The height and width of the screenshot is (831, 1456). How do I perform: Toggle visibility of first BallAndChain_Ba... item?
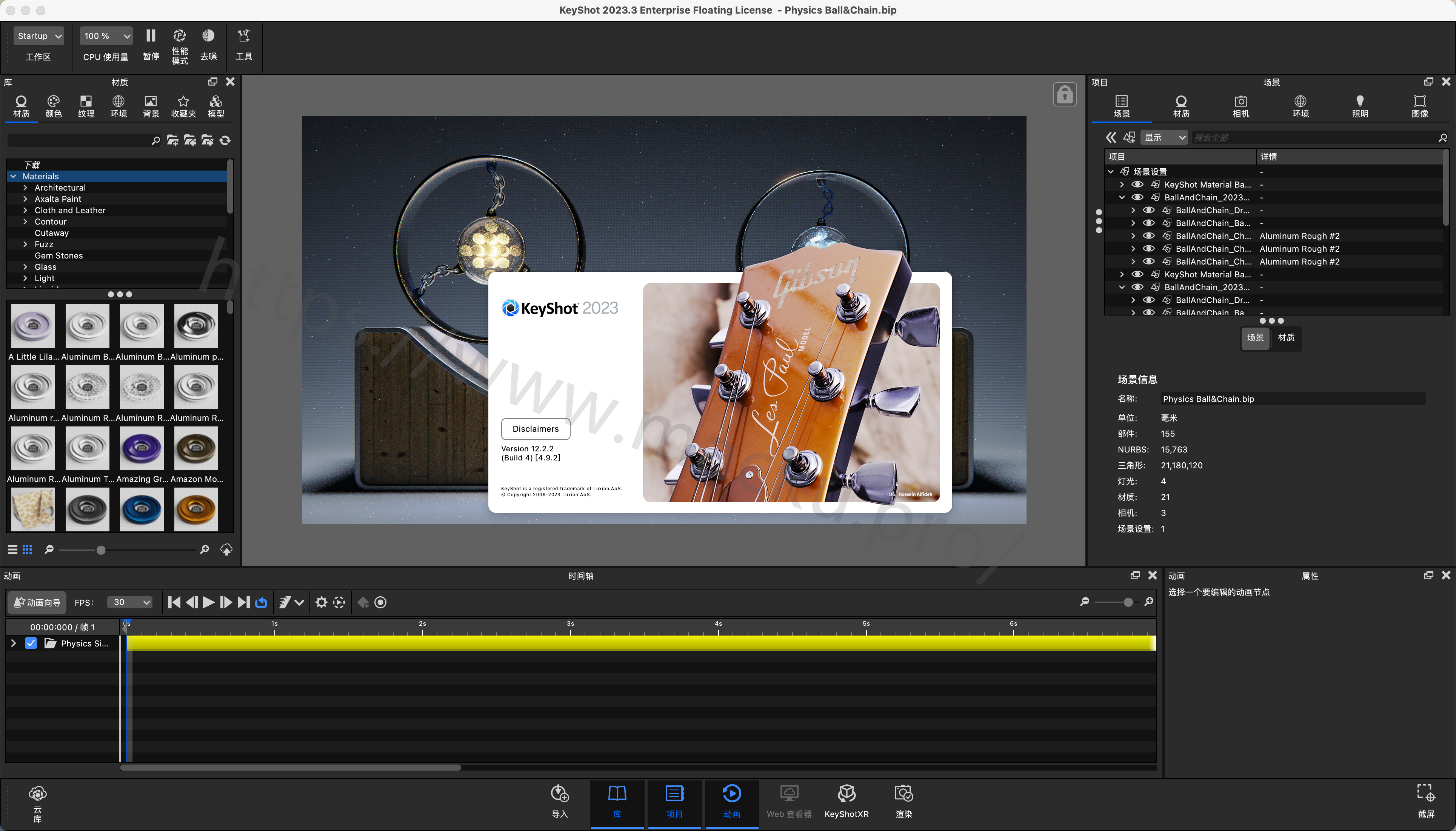(x=1149, y=223)
